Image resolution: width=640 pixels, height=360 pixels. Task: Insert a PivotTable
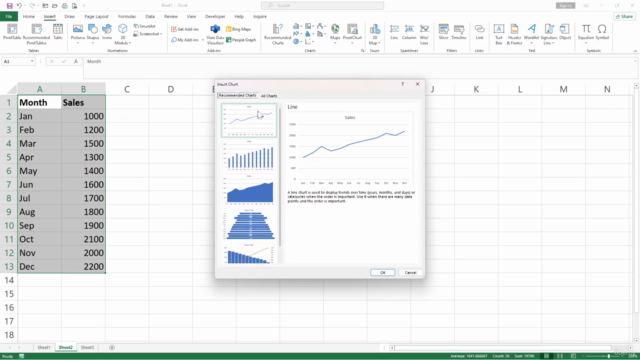click(12, 32)
